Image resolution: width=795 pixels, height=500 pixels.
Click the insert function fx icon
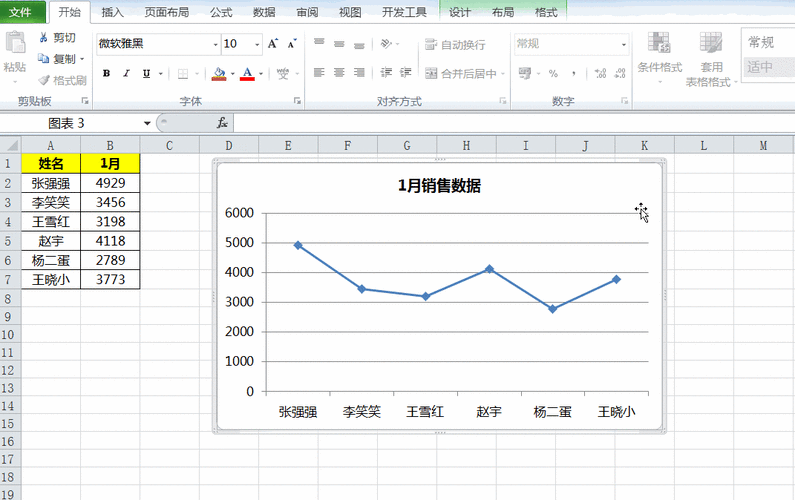pyautogui.click(x=222, y=123)
